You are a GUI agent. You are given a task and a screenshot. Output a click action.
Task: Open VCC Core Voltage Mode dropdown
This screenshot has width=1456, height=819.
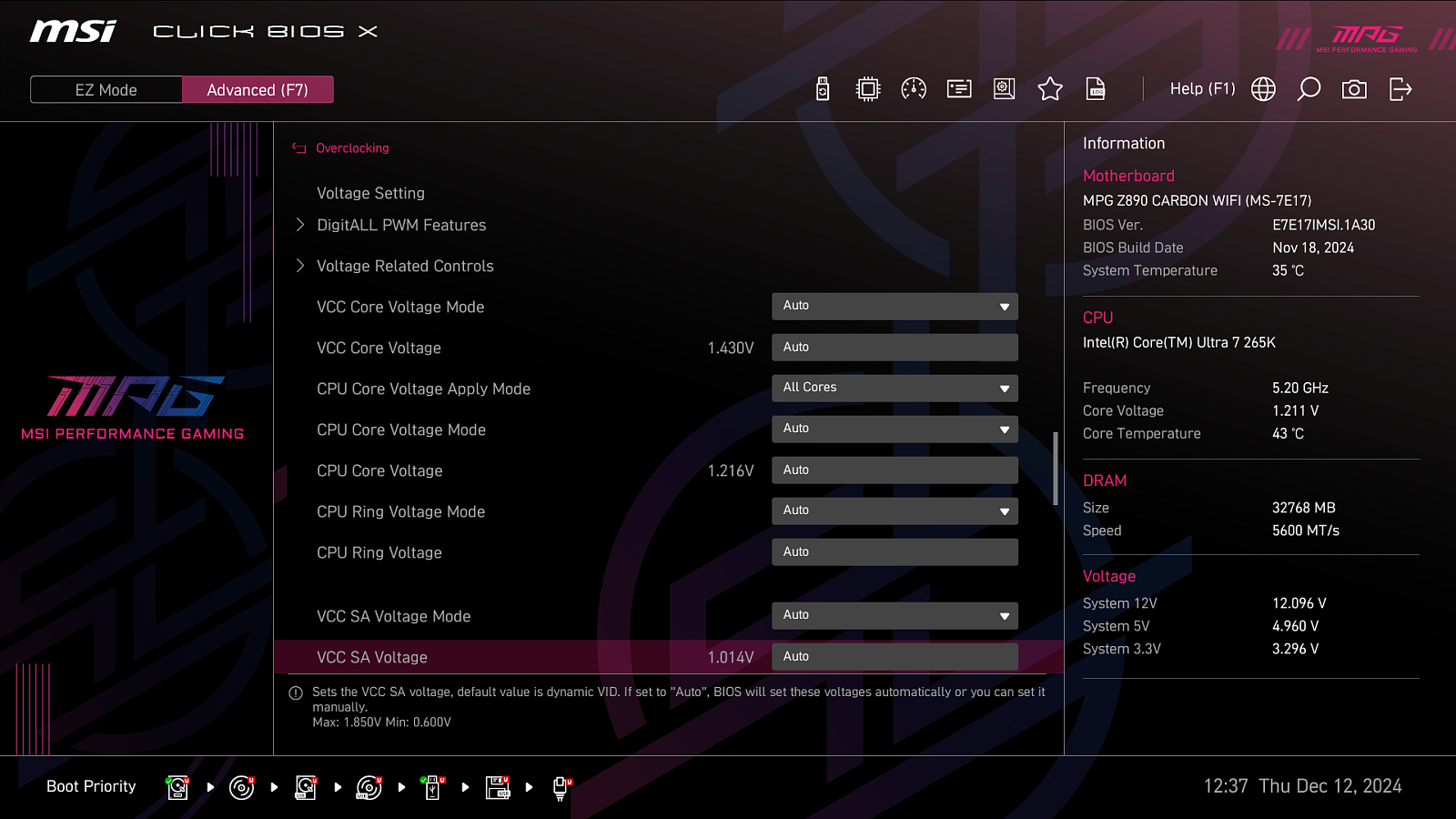coord(895,306)
